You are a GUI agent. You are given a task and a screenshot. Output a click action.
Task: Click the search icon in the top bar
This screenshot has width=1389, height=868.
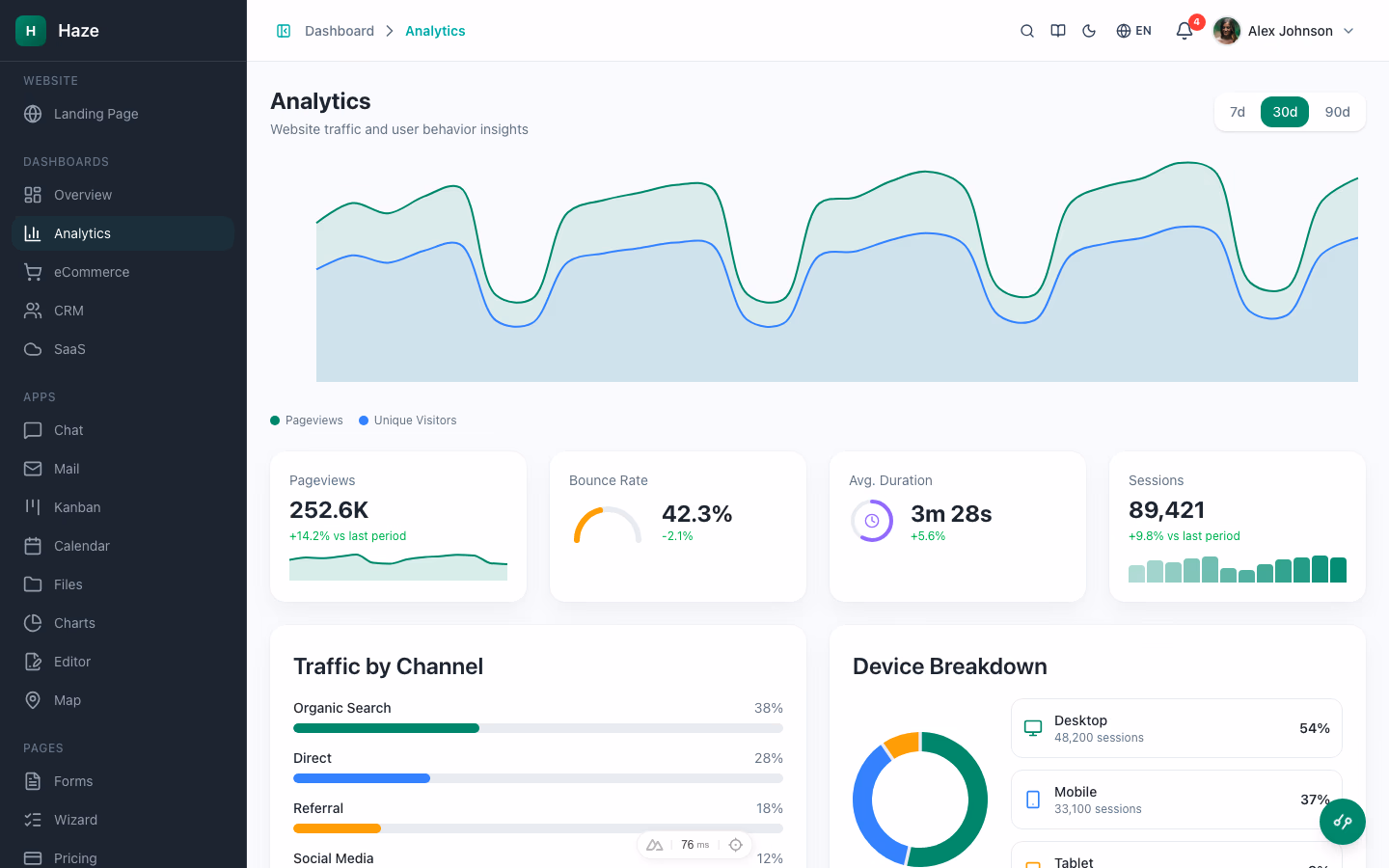(x=1027, y=30)
